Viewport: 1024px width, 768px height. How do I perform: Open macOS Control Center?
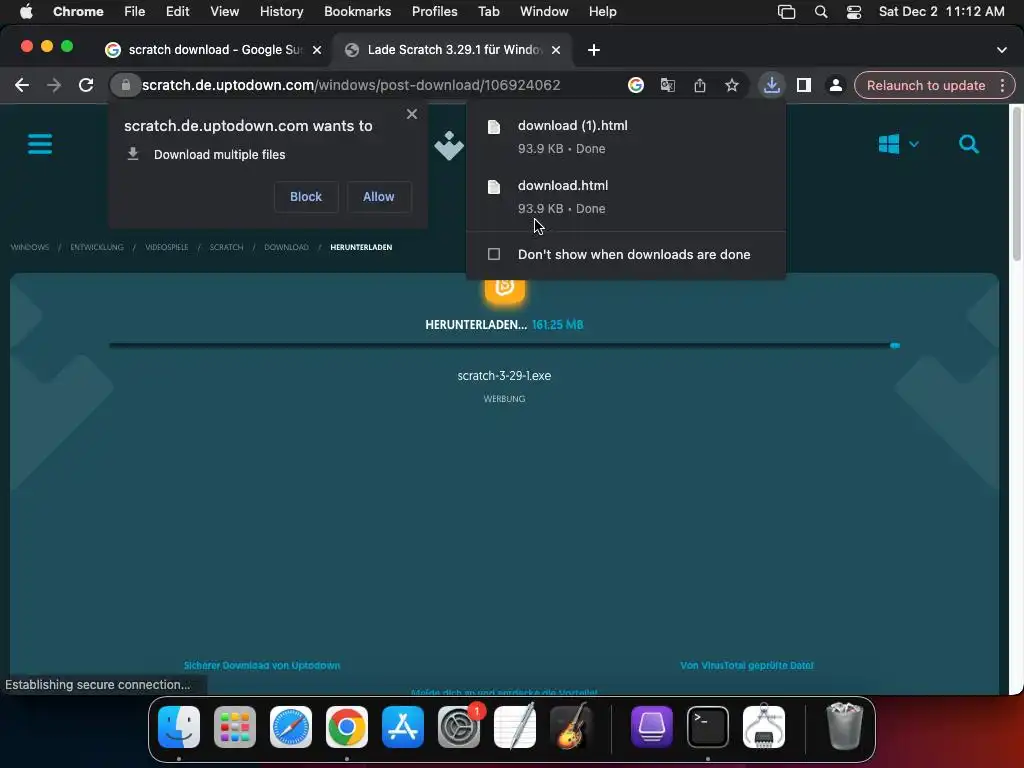(x=854, y=12)
